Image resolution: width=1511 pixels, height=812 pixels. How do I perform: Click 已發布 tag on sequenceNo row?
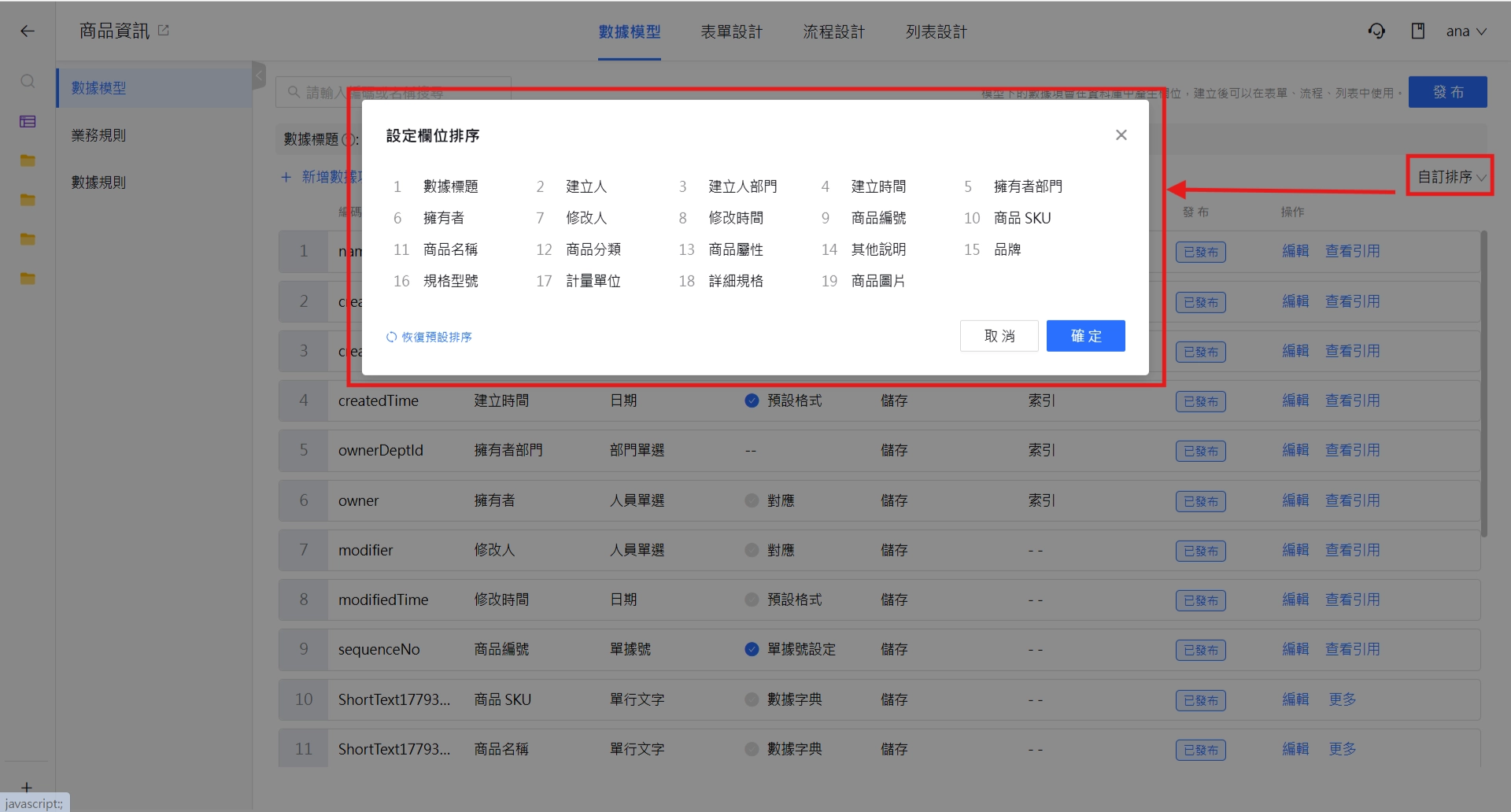[1201, 650]
